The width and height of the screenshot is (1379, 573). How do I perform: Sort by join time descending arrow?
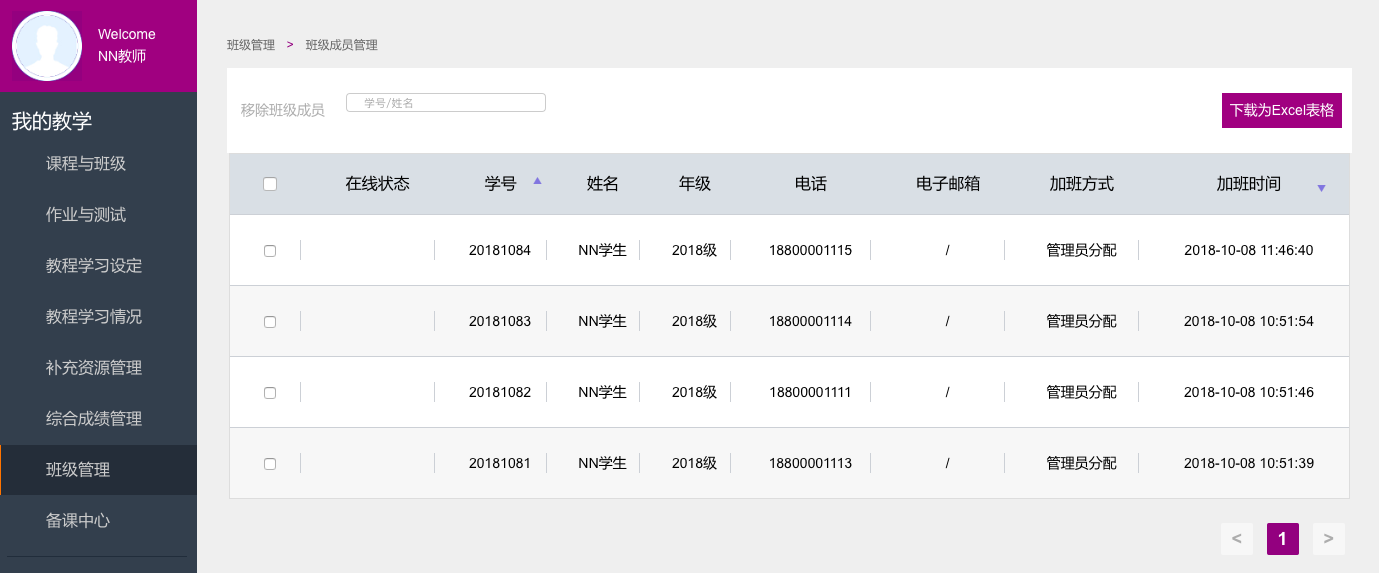click(x=1321, y=188)
